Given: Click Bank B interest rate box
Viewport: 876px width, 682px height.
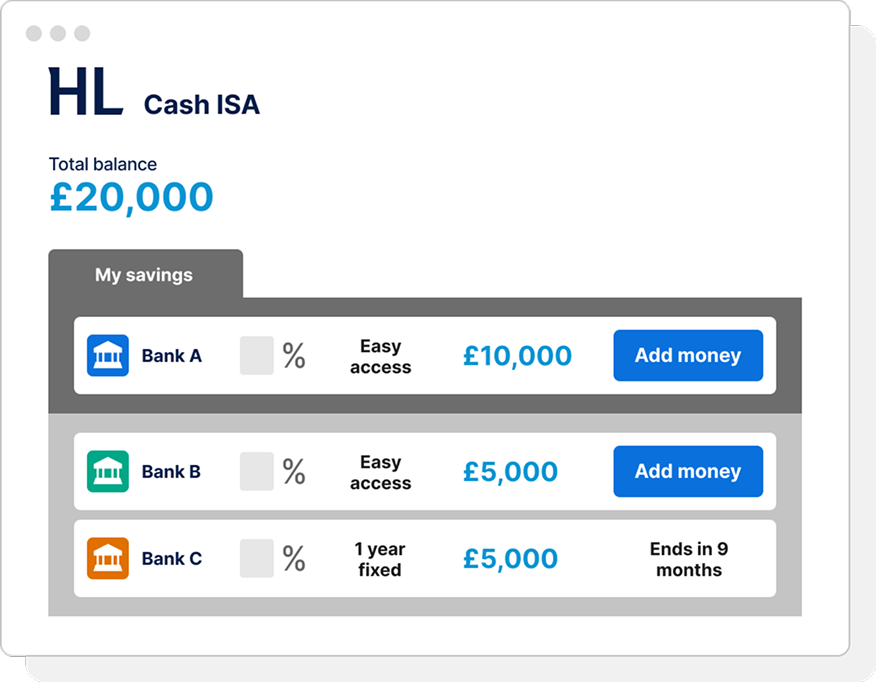Looking at the screenshot, I should click(257, 471).
